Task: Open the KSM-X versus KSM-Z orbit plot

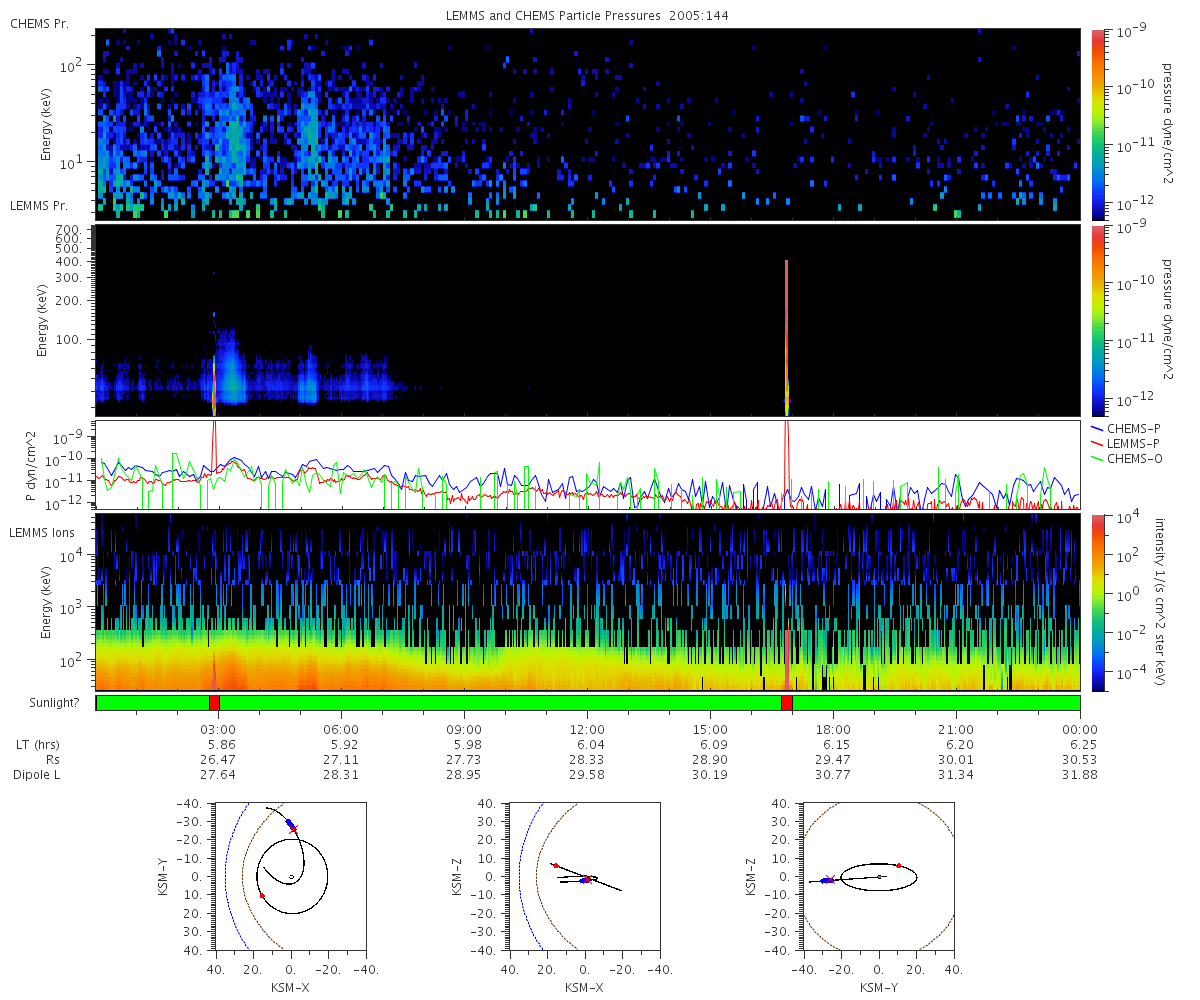Action: pyautogui.click(x=584, y=876)
